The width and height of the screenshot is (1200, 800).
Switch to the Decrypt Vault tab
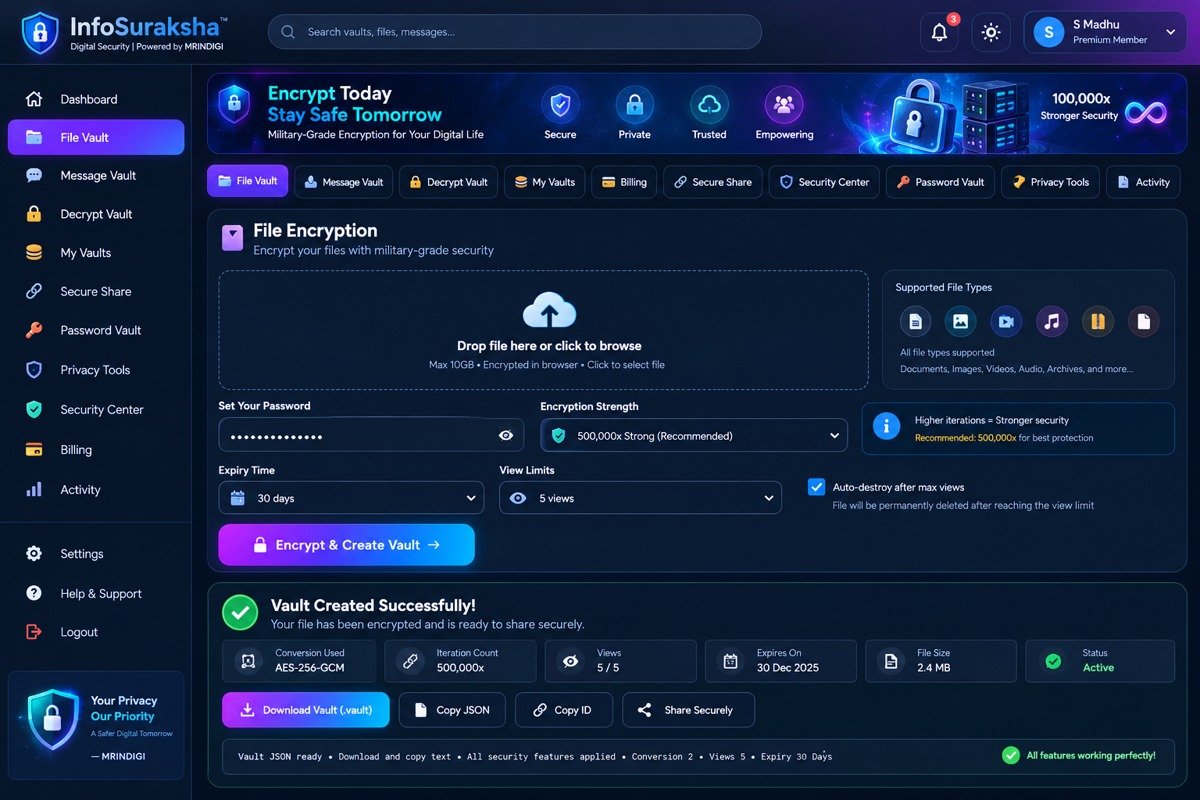click(x=448, y=182)
